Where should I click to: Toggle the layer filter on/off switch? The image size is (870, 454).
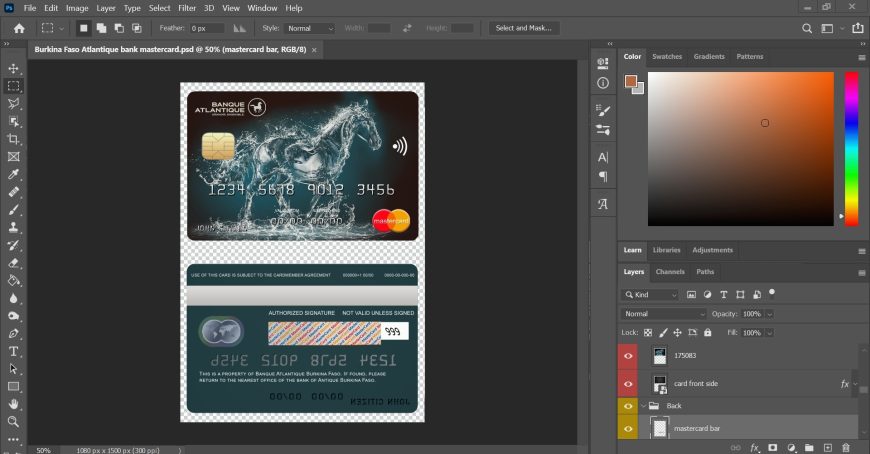[x=772, y=293]
